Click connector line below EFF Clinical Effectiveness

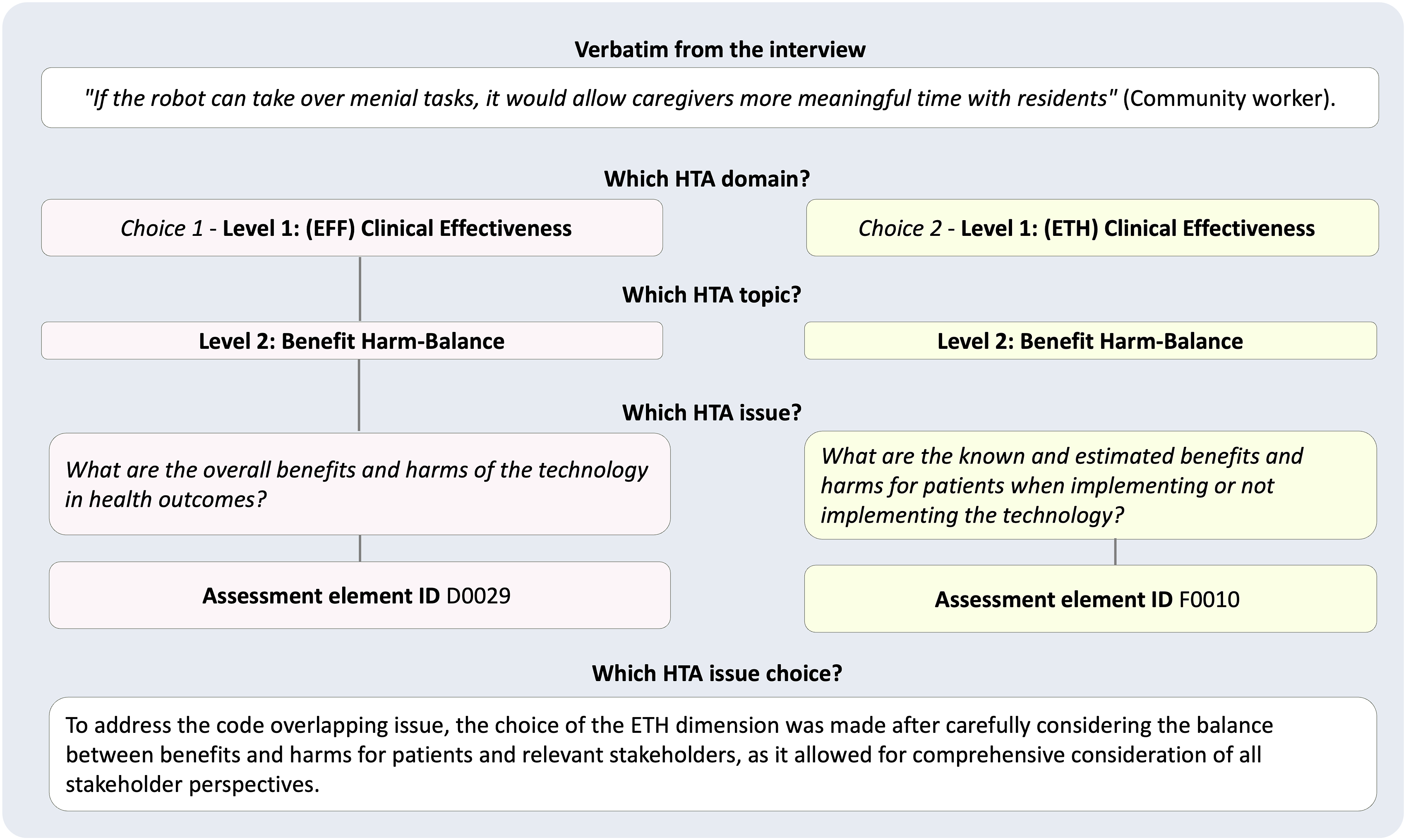point(360,289)
